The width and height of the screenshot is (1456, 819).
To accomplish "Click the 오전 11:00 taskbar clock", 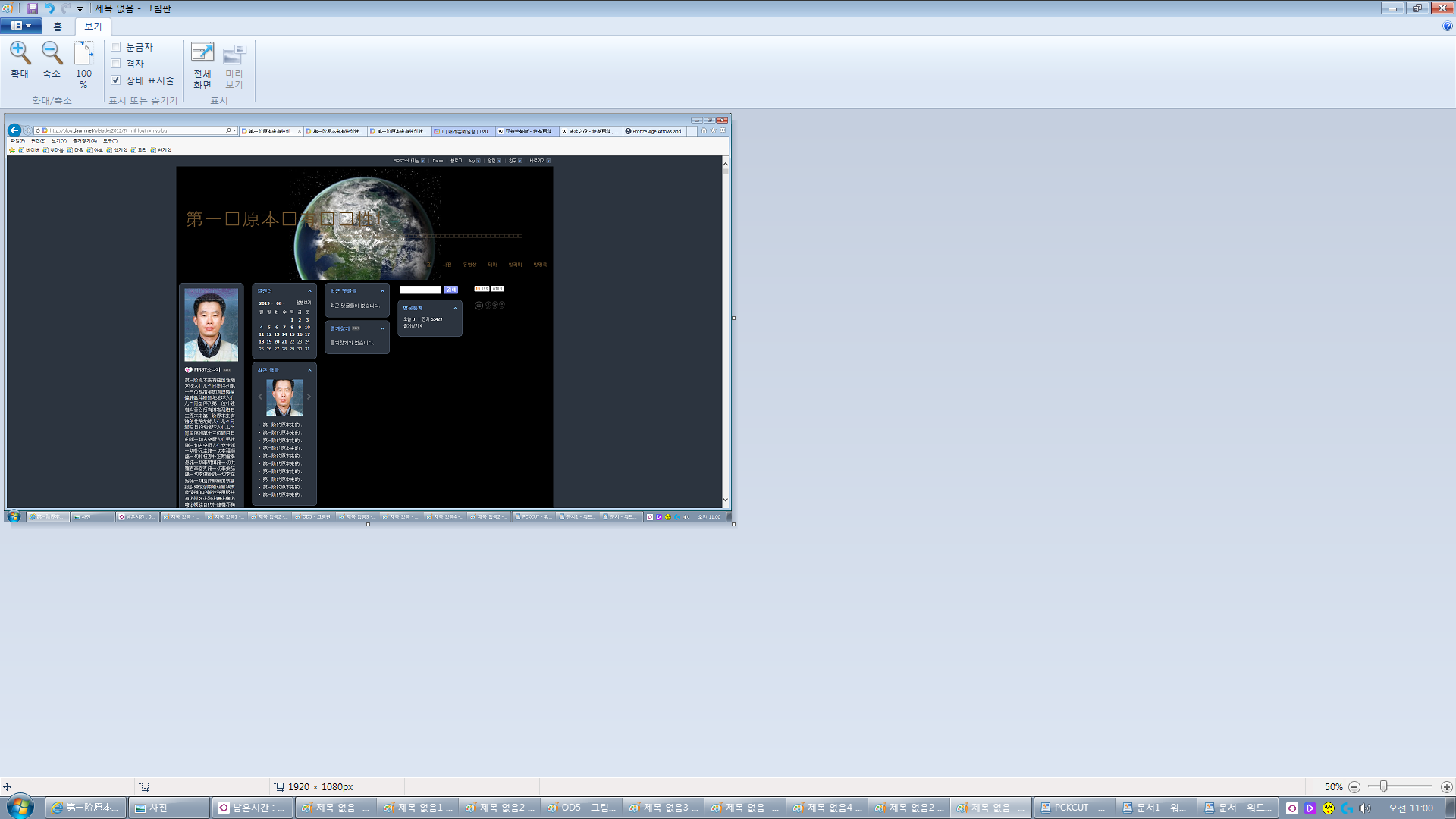I will coord(1411,808).
